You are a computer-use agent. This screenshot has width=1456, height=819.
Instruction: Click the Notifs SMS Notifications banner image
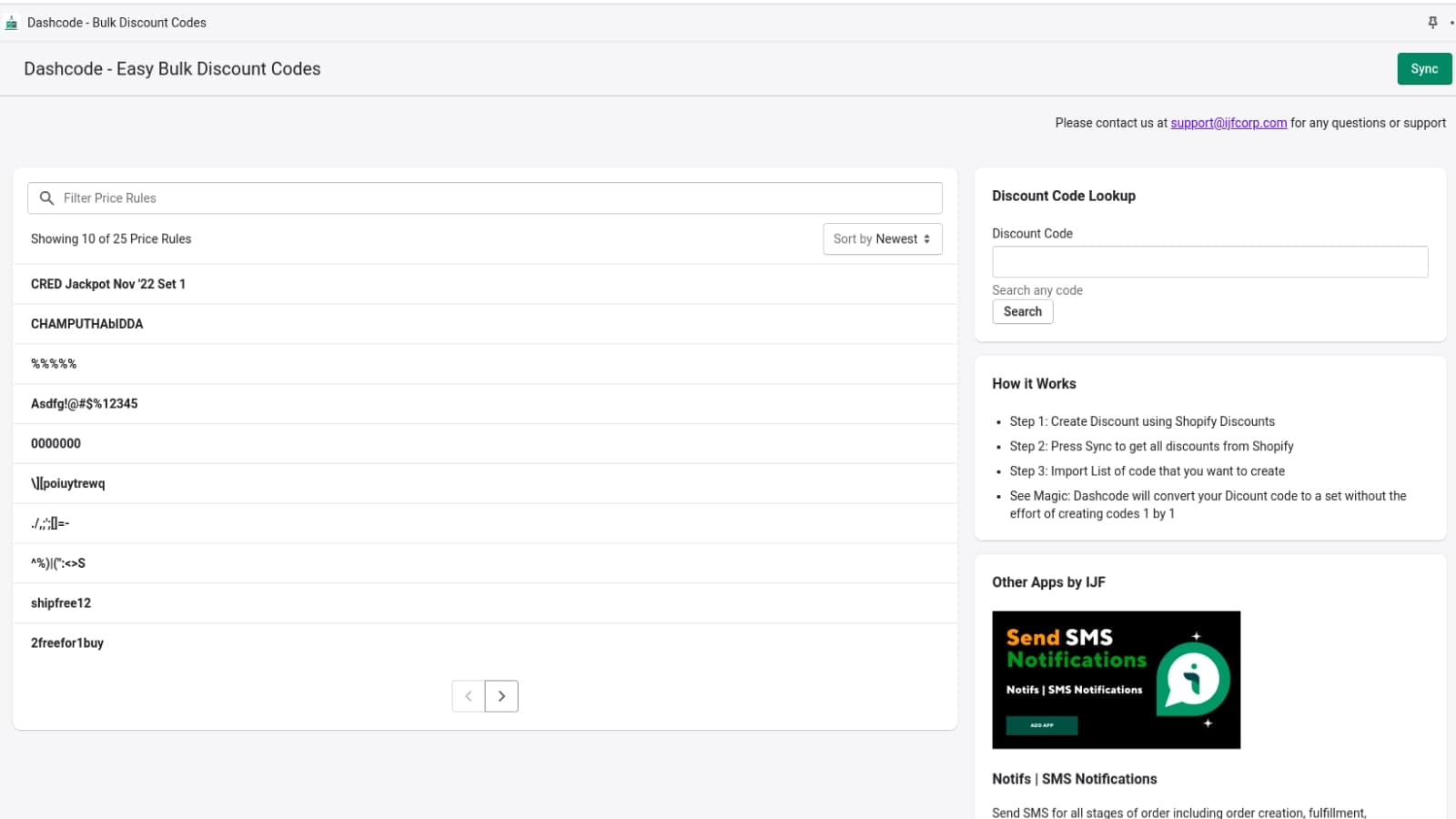(x=1116, y=680)
